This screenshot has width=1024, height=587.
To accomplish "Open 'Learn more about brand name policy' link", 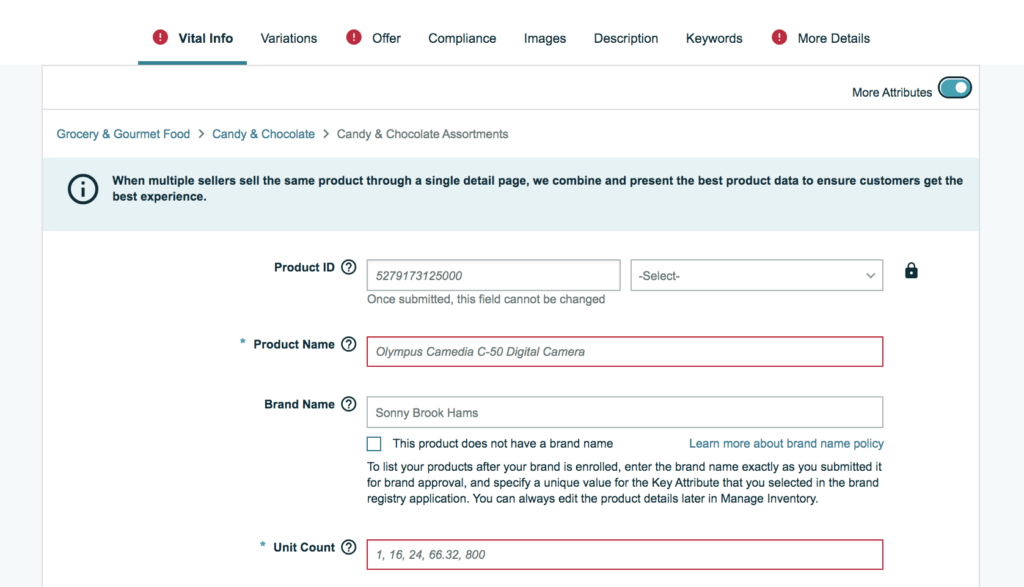I will coord(786,443).
